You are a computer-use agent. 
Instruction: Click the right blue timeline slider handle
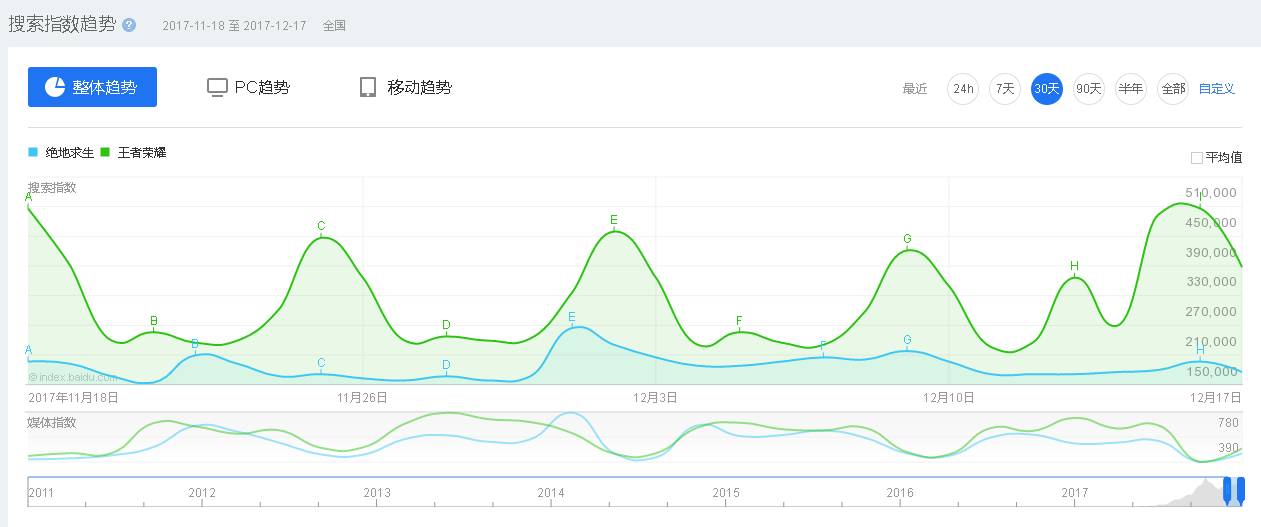pos(1240,489)
